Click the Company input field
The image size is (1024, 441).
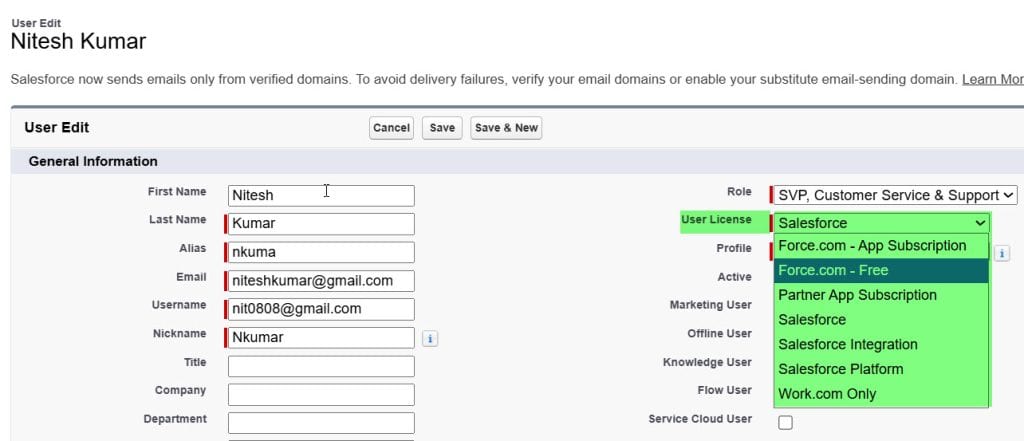click(x=321, y=395)
